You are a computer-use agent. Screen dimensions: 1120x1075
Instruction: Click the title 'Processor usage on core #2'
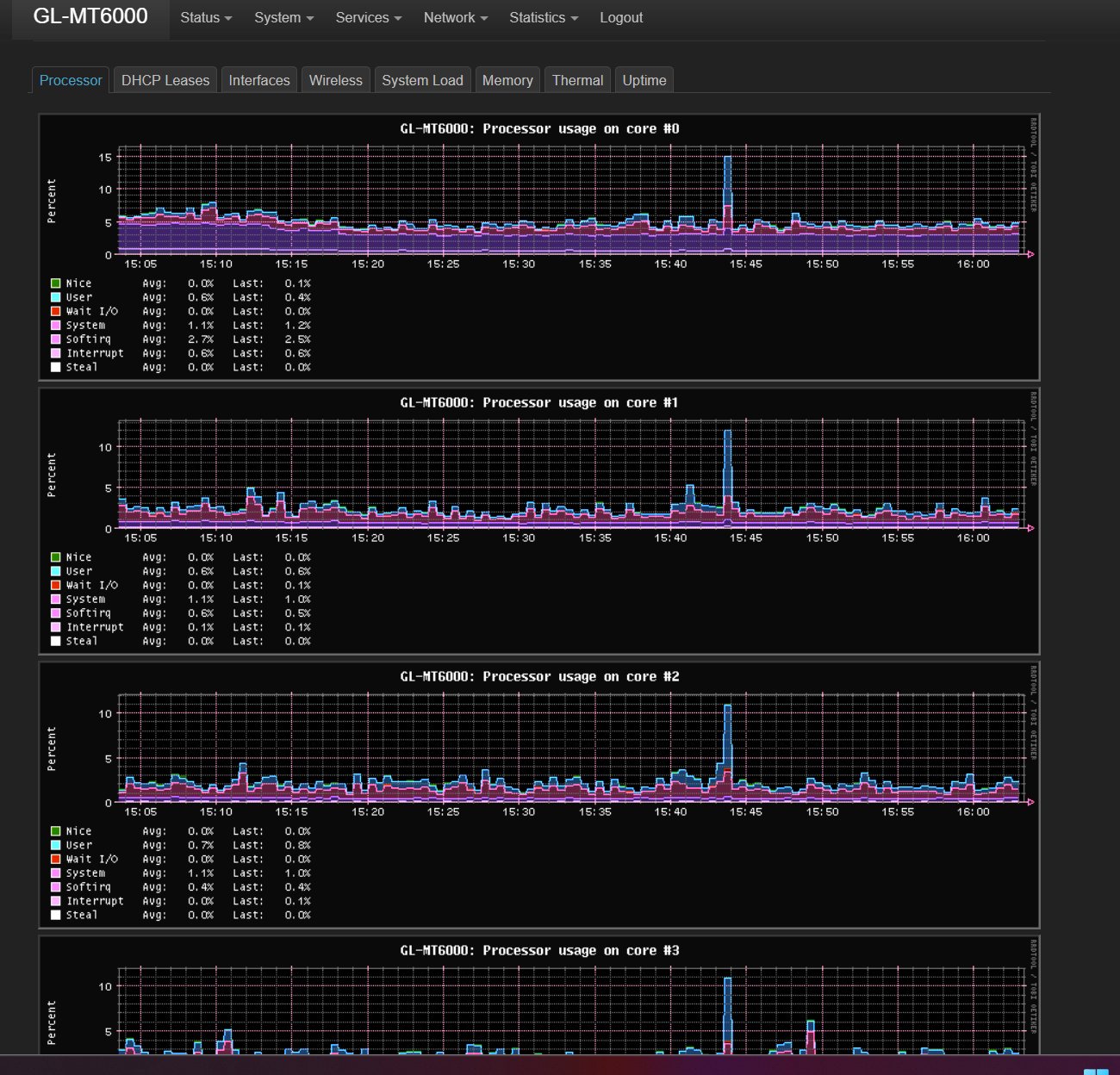point(581,676)
